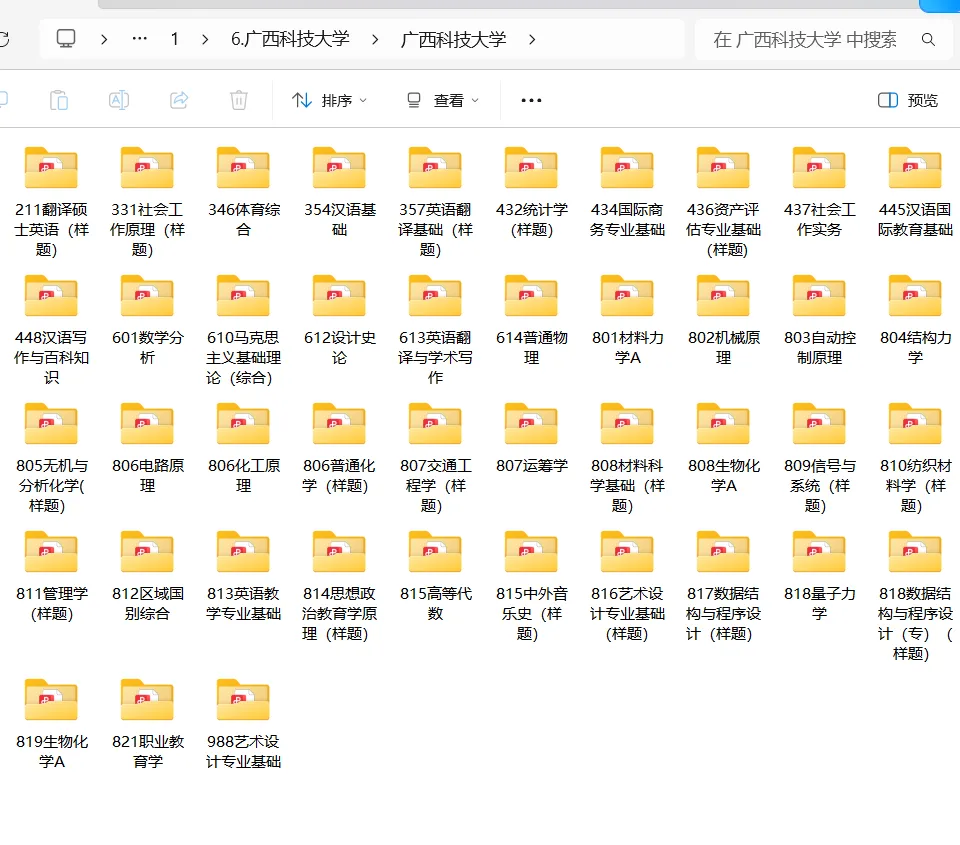Select folder 601数学分析
Image resolution: width=960 pixels, height=845 pixels.
click(x=148, y=320)
